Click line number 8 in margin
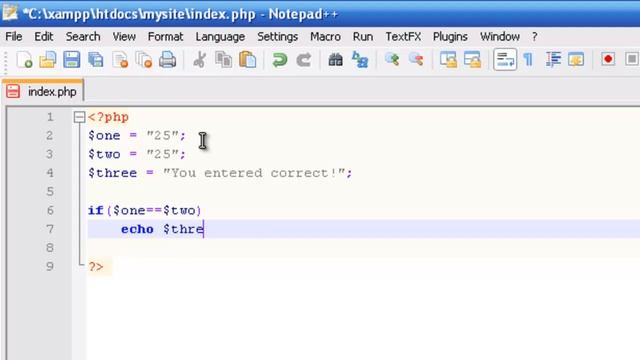Viewport: 640px width, 360px height. click(50, 247)
